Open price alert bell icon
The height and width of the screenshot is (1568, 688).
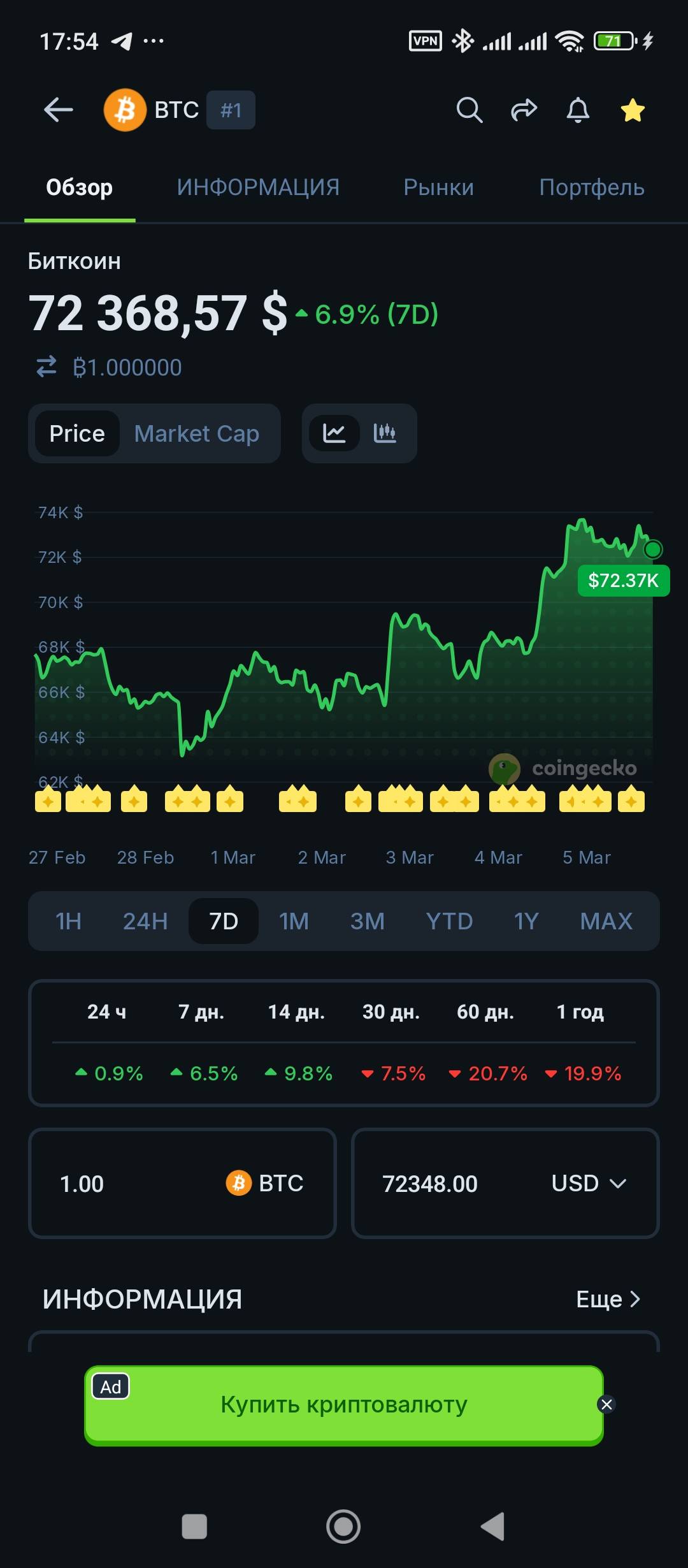(578, 110)
